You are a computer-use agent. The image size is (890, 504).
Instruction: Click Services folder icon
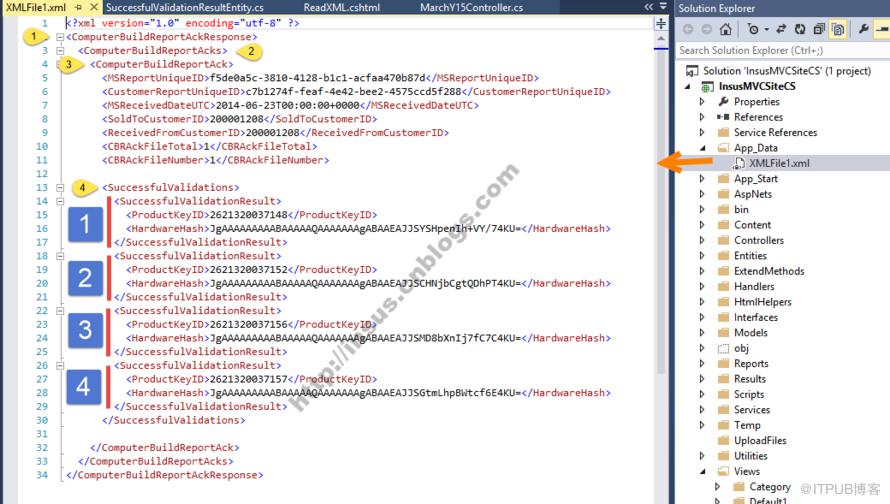coord(723,409)
